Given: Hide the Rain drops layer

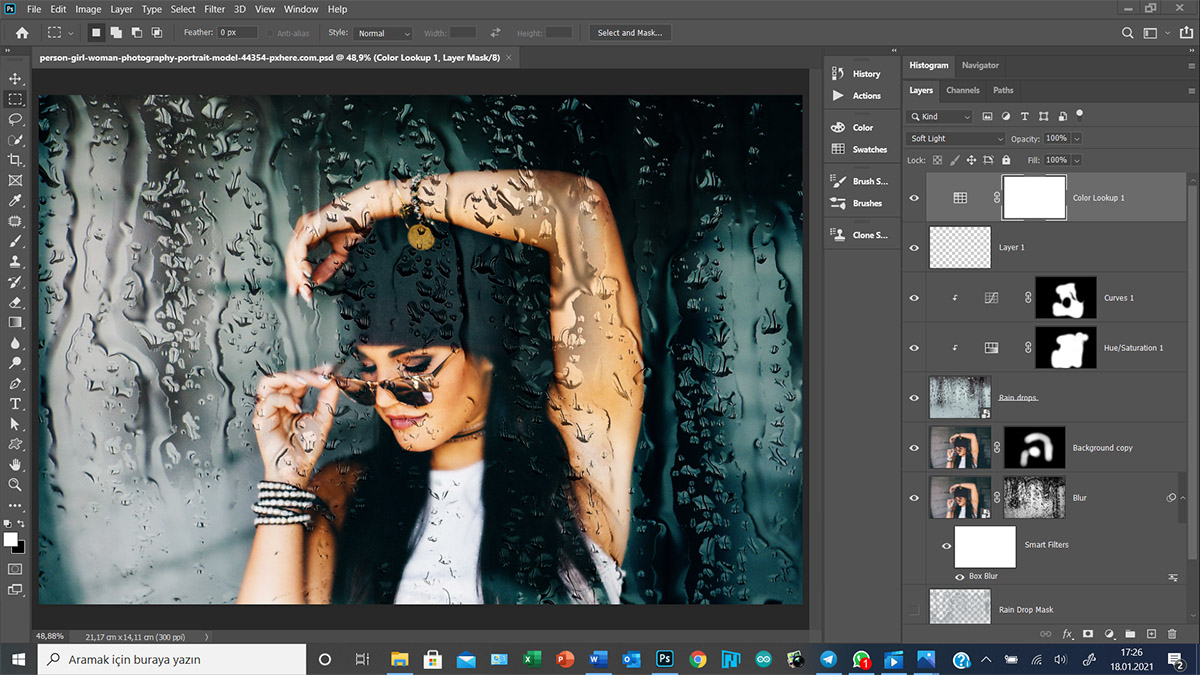Looking at the screenshot, I should coord(914,398).
